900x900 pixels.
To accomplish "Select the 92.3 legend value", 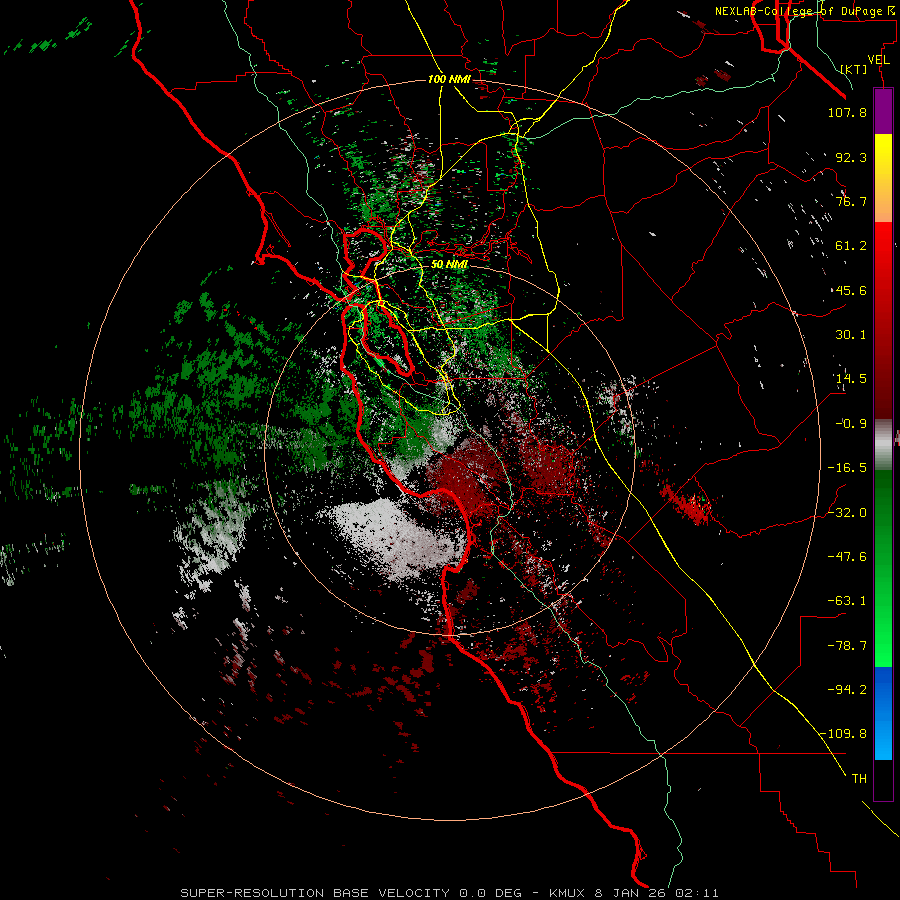I will [851, 157].
